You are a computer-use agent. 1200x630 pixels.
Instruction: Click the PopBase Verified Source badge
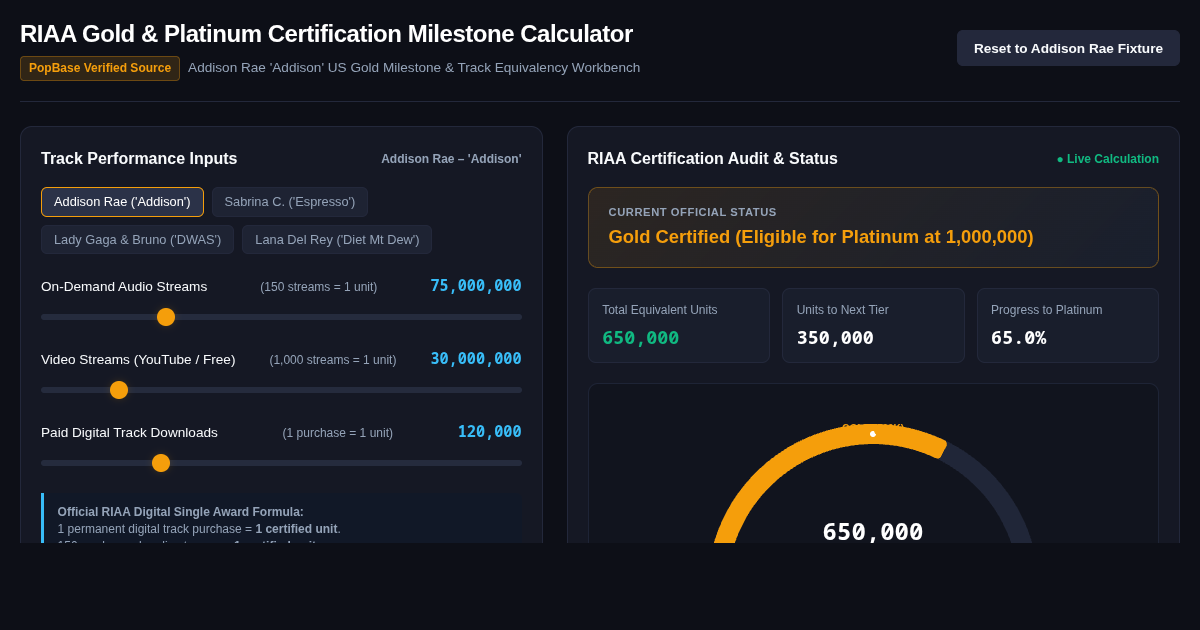tap(100, 68)
